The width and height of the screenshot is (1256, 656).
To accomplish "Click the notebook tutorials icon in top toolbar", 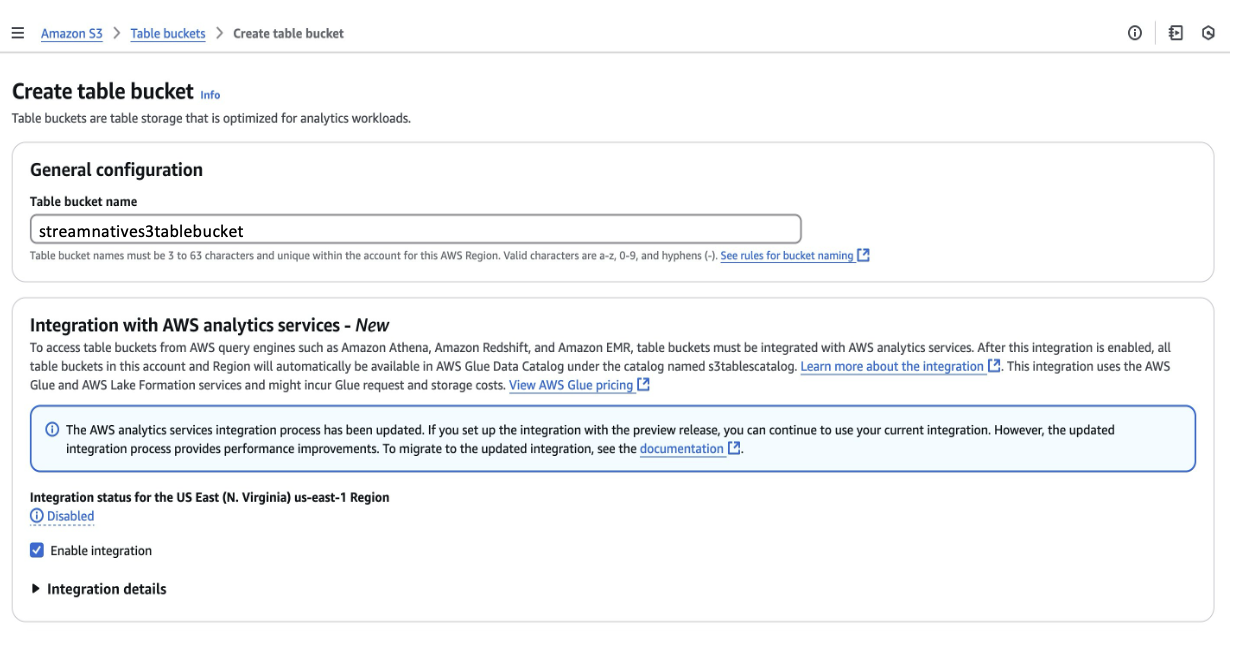I will [1177, 31].
